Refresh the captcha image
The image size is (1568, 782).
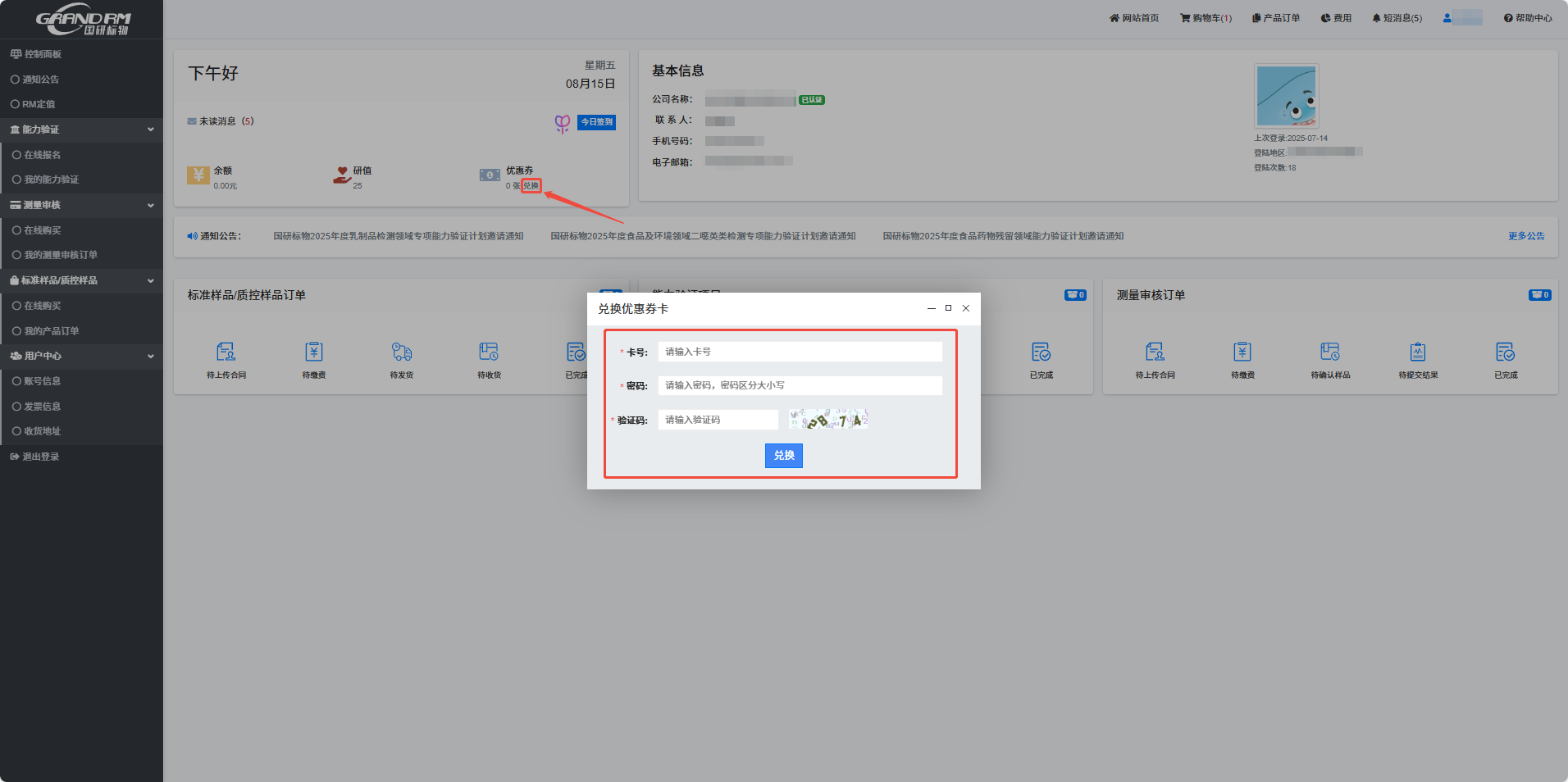pyautogui.click(x=827, y=420)
